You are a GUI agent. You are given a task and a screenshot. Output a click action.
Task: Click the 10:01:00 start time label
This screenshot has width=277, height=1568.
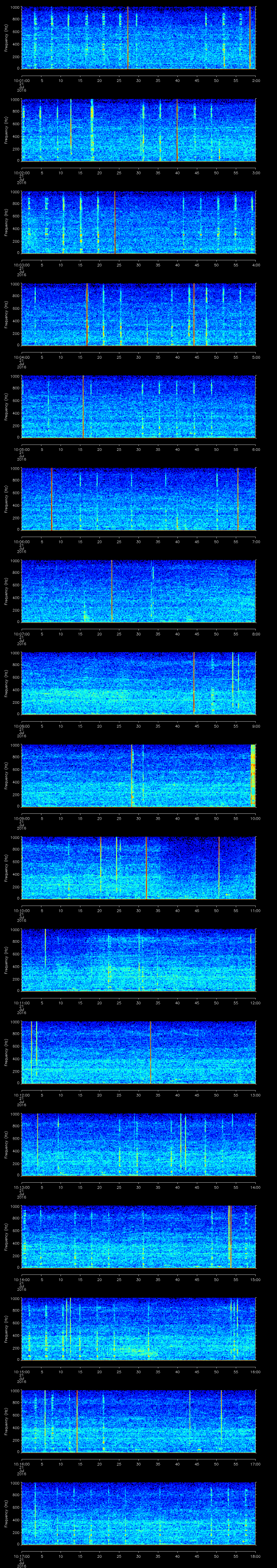(22, 80)
